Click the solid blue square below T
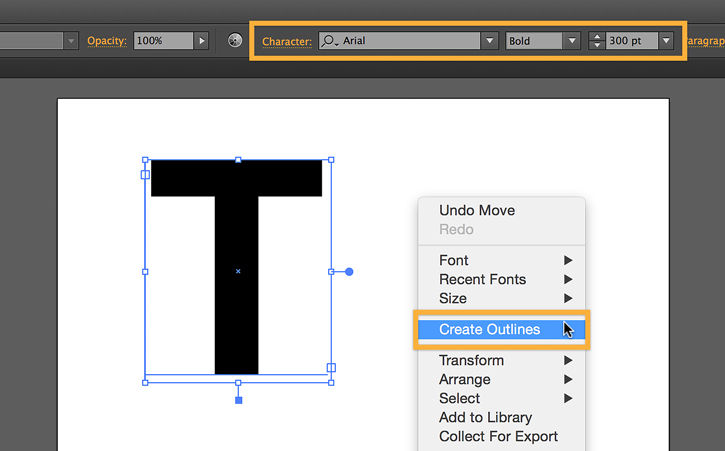Screen dimensions: 725x451 pyautogui.click(x=239, y=401)
